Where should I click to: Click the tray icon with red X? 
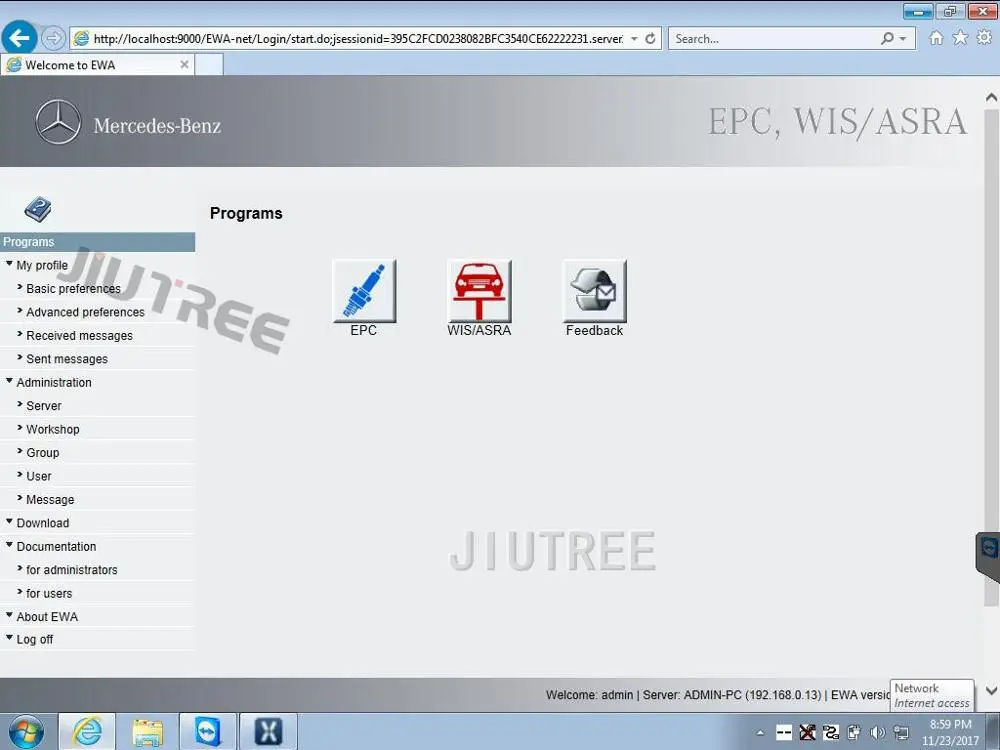coord(807,732)
